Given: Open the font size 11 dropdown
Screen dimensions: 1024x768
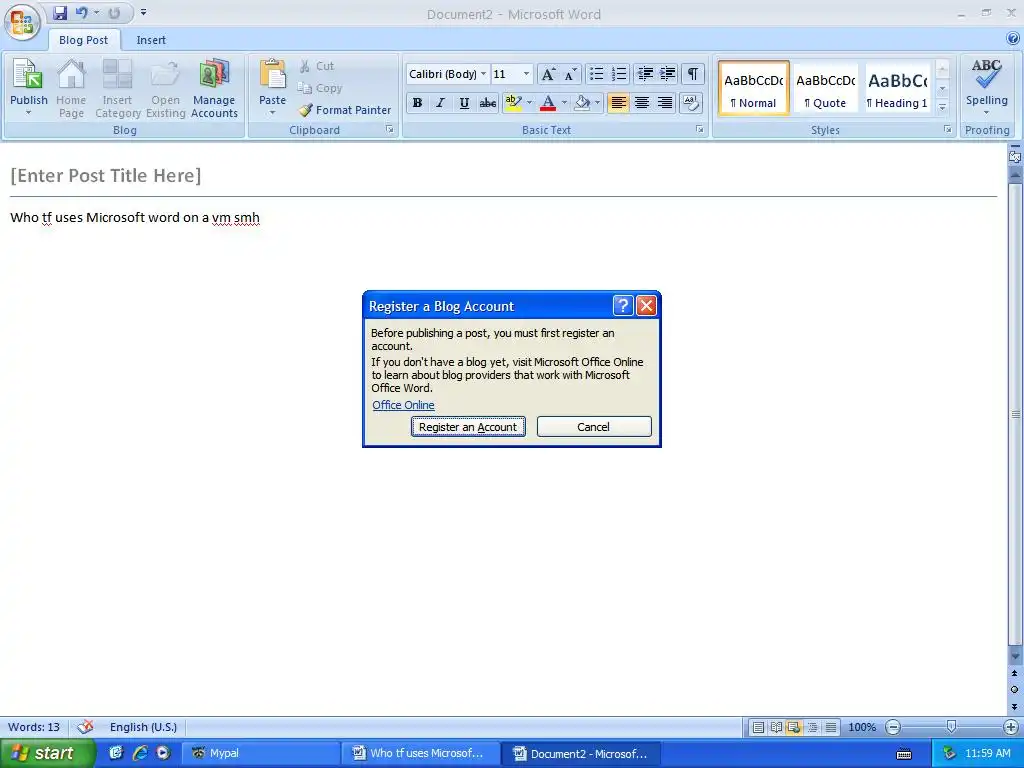Looking at the screenshot, I should pos(526,74).
